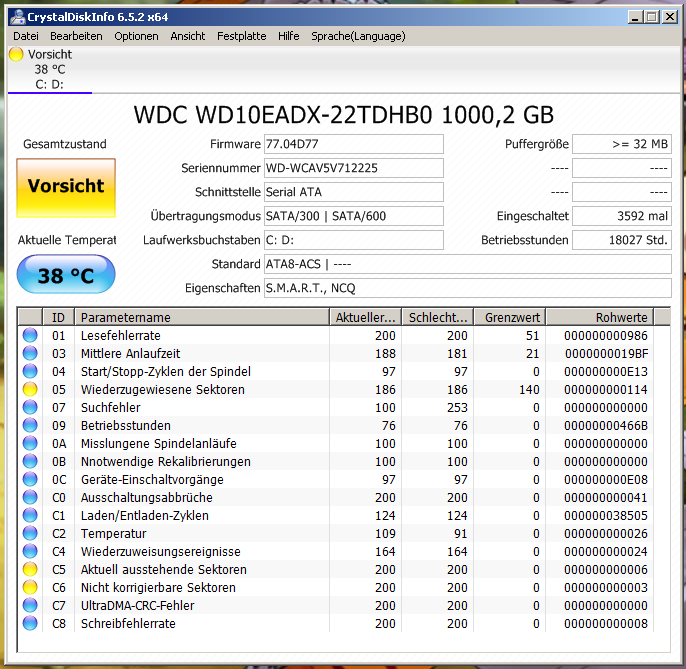Screen dimensions: 686x669
Task: Click the Grenzwert column header
Action: pos(510,317)
